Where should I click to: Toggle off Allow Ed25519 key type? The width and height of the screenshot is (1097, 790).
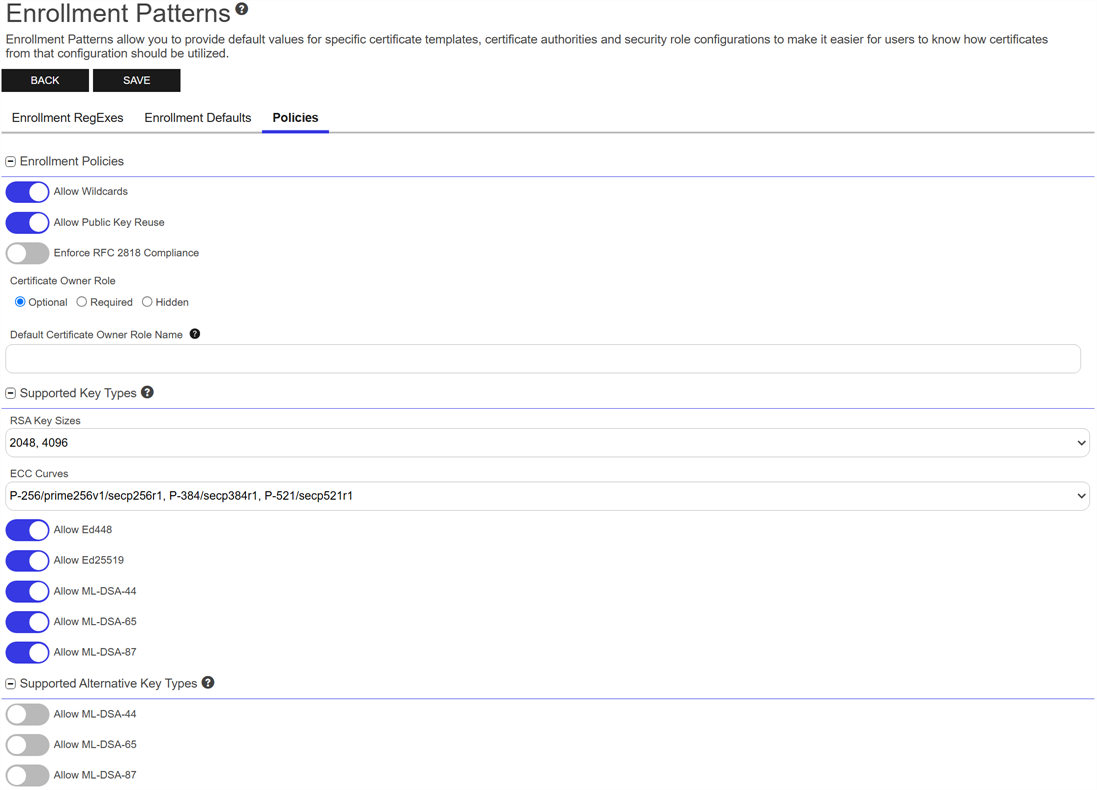coord(27,561)
